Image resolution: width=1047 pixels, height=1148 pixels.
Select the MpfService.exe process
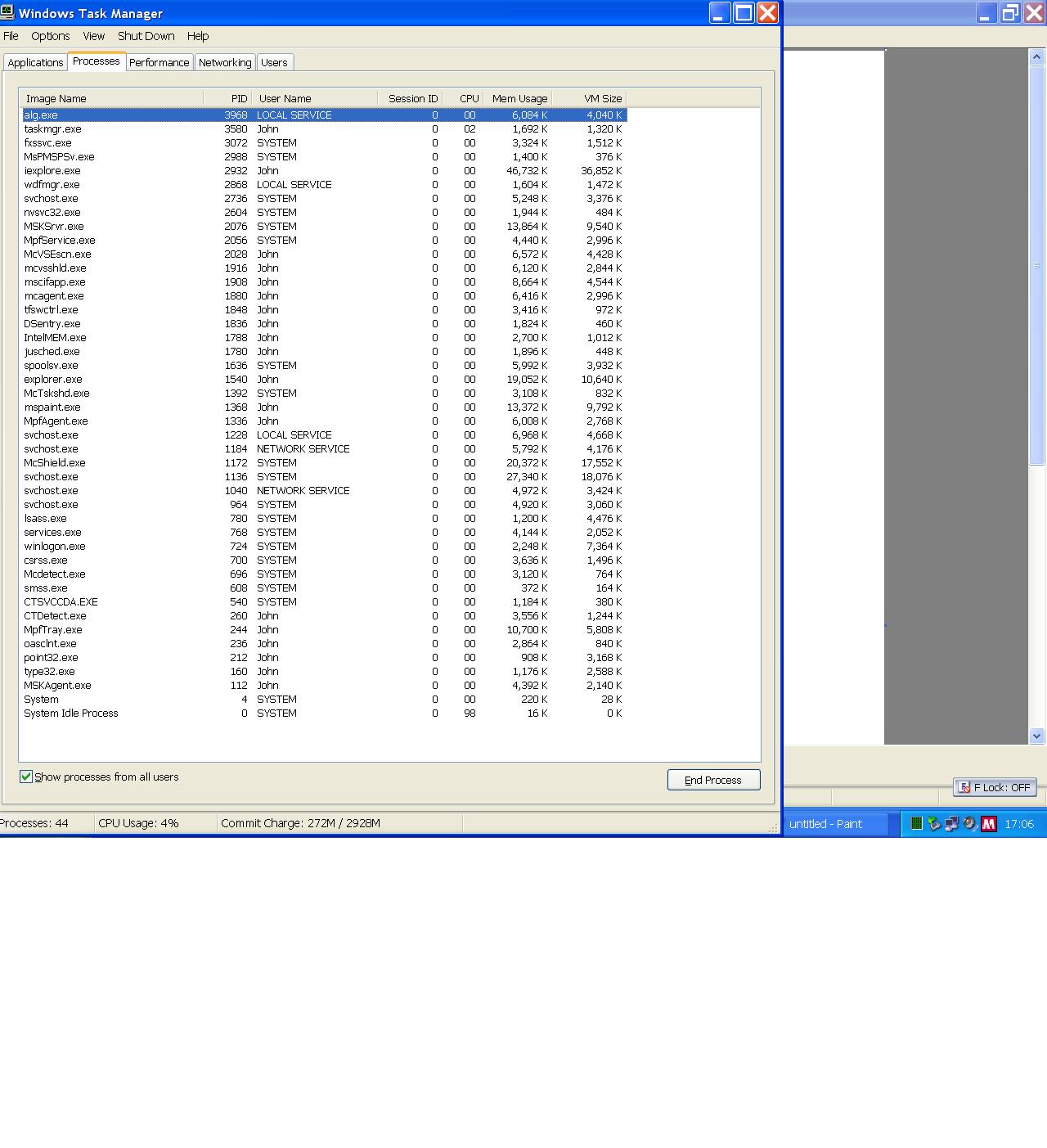325,241
